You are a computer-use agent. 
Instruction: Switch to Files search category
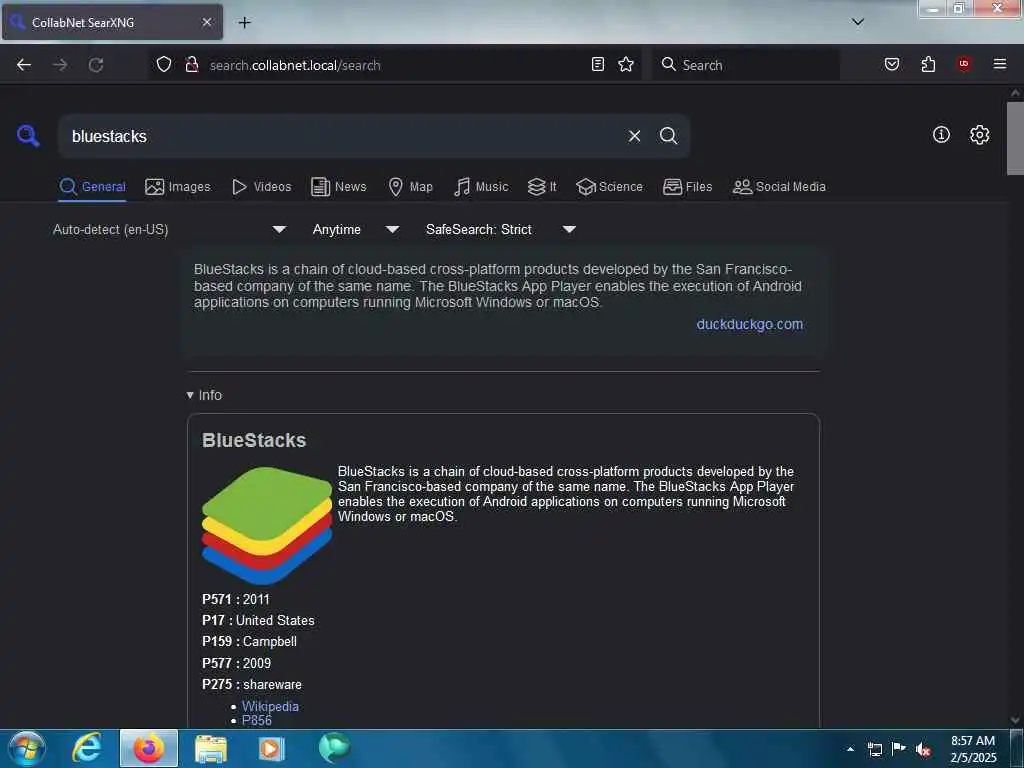[687, 187]
